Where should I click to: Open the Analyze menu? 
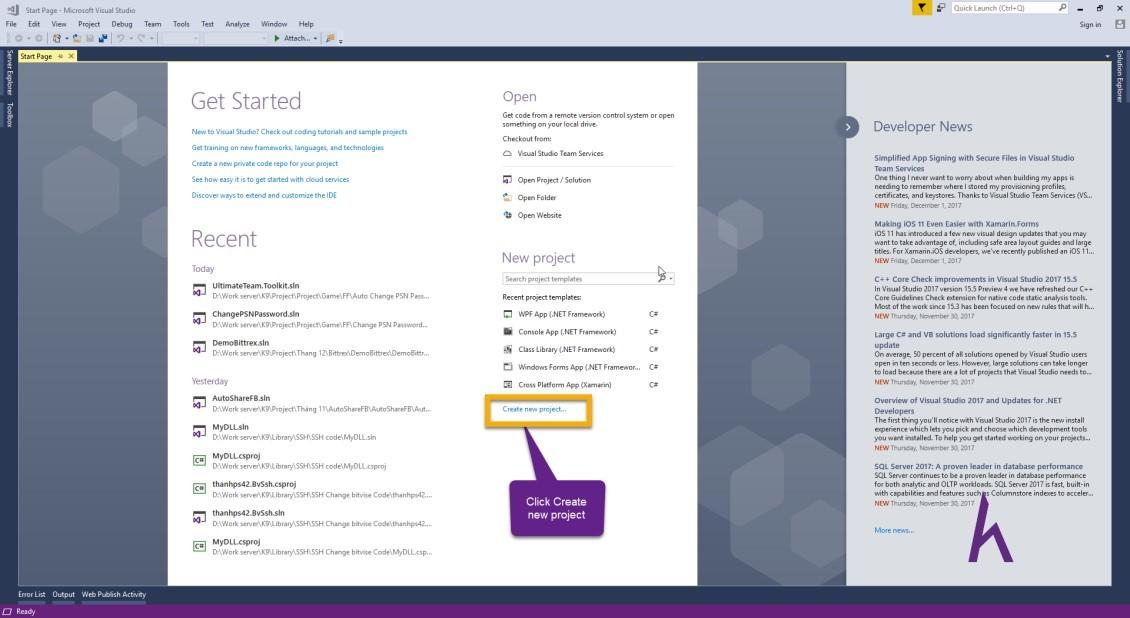coord(237,24)
